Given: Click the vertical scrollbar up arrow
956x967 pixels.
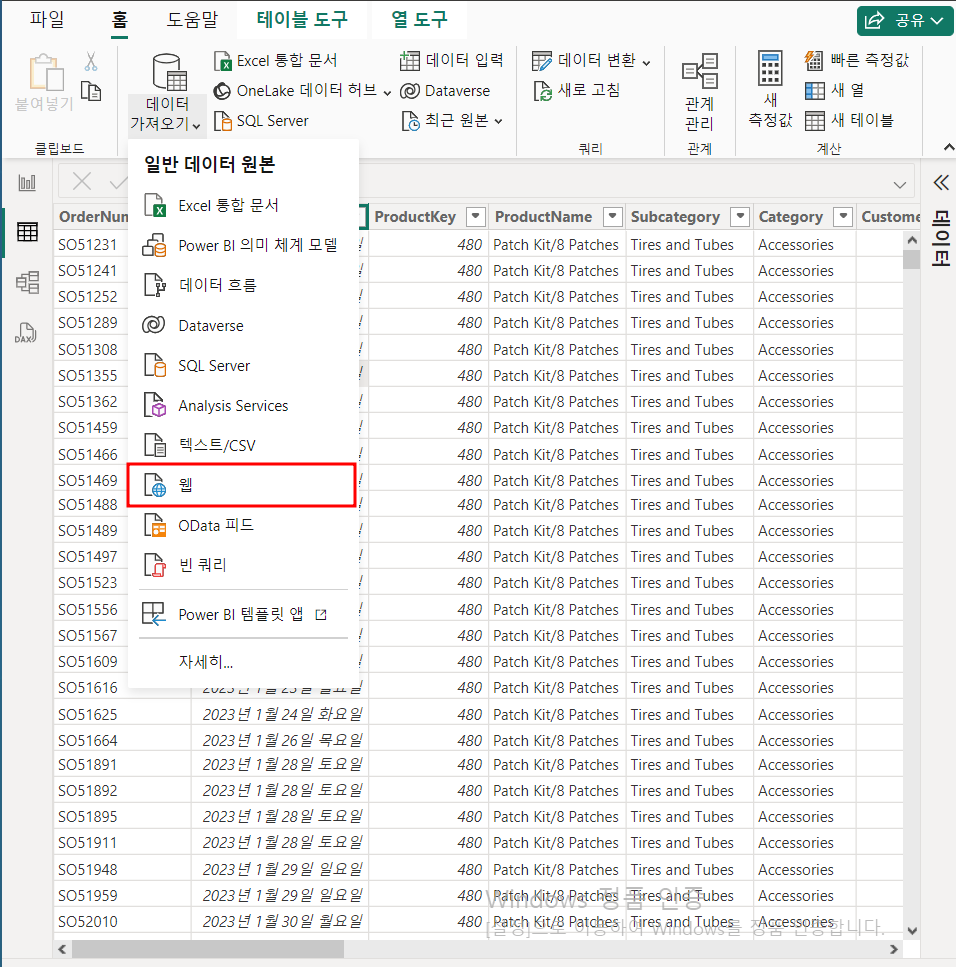Looking at the screenshot, I should click(912, 240).
